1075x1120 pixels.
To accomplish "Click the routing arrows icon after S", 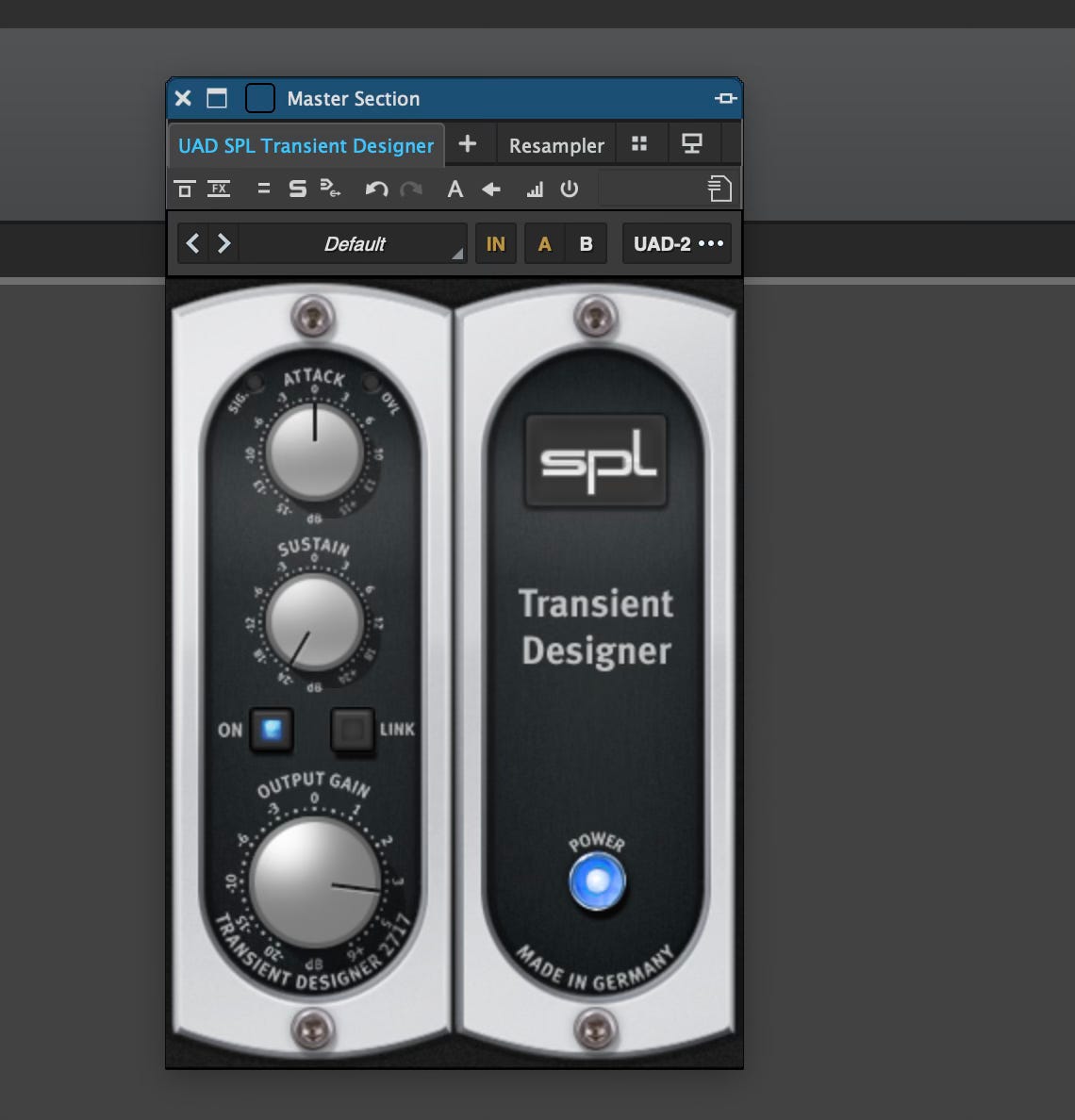I will pos(330,189).
